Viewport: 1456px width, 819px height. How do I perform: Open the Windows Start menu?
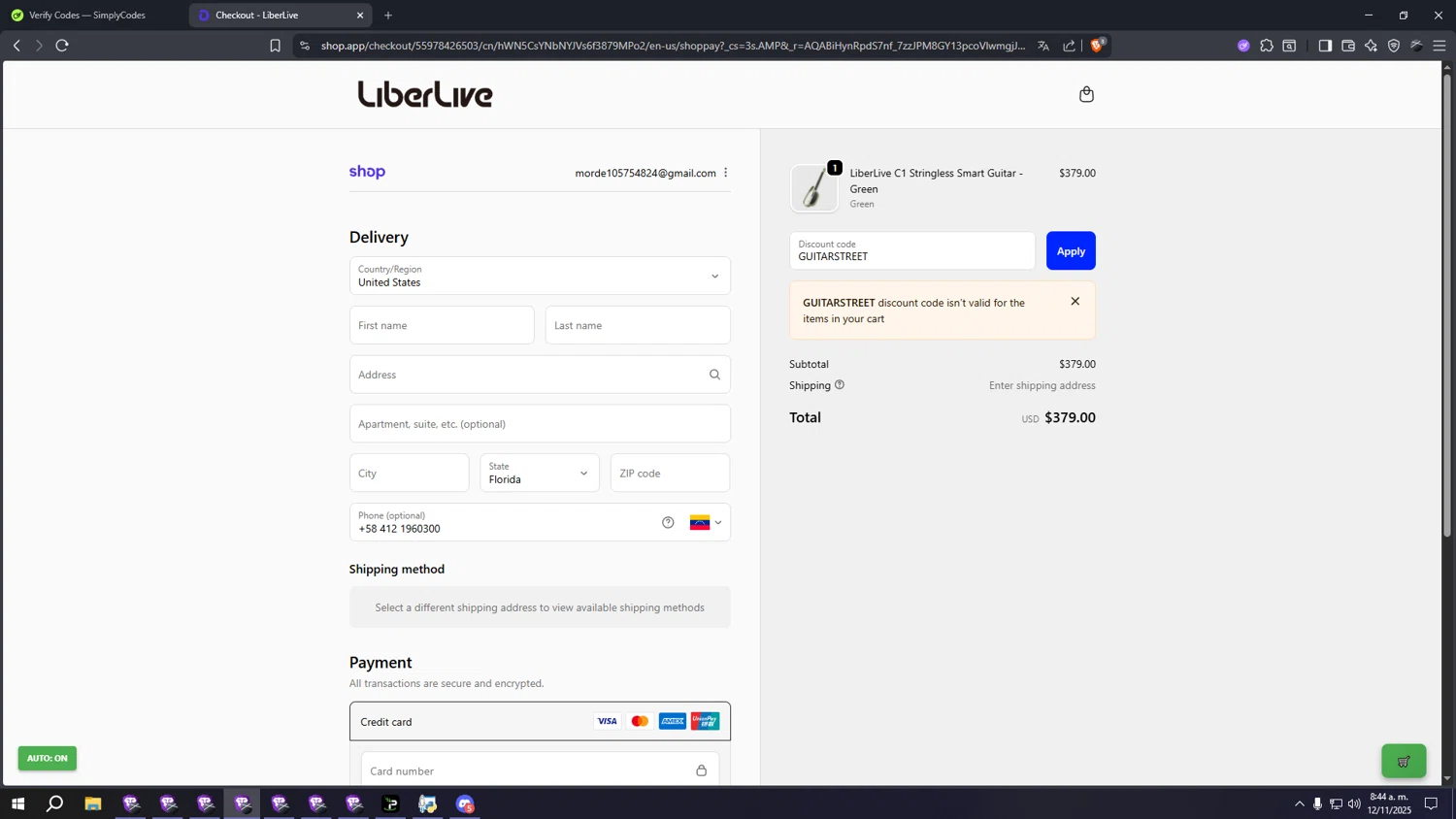point(17,803)
